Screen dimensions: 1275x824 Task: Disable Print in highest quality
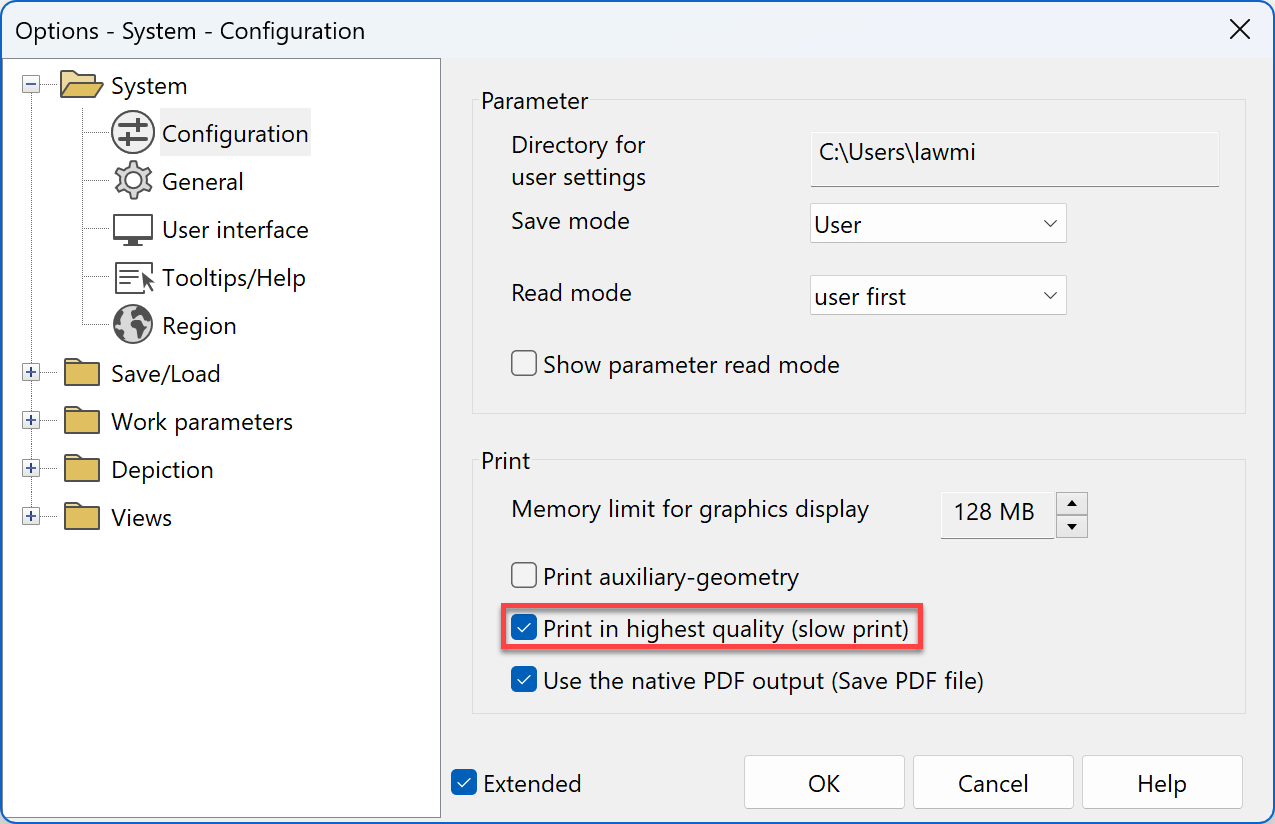tap(523, 627)
